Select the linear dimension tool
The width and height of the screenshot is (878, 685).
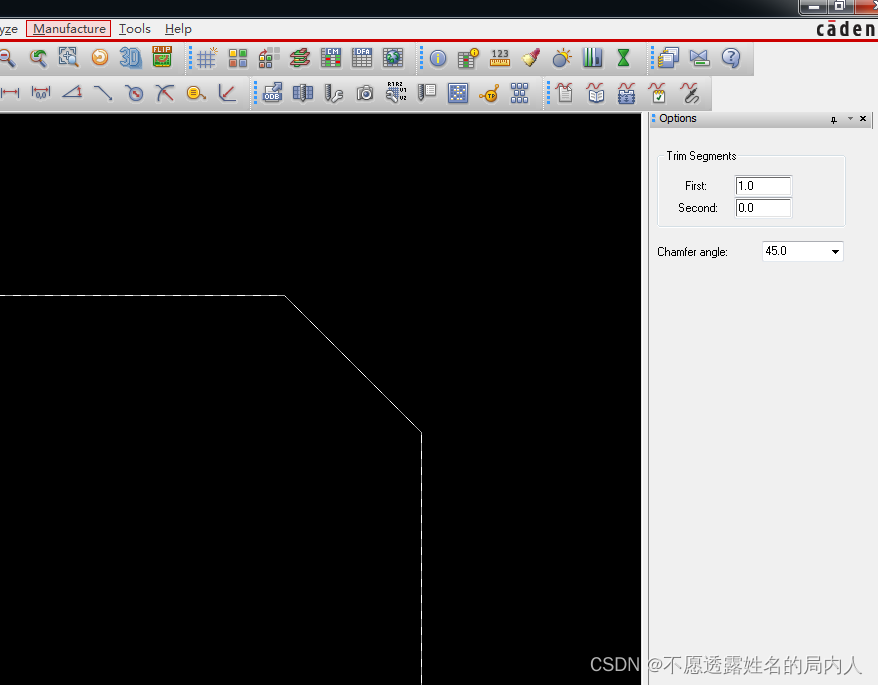click(10, 93)
